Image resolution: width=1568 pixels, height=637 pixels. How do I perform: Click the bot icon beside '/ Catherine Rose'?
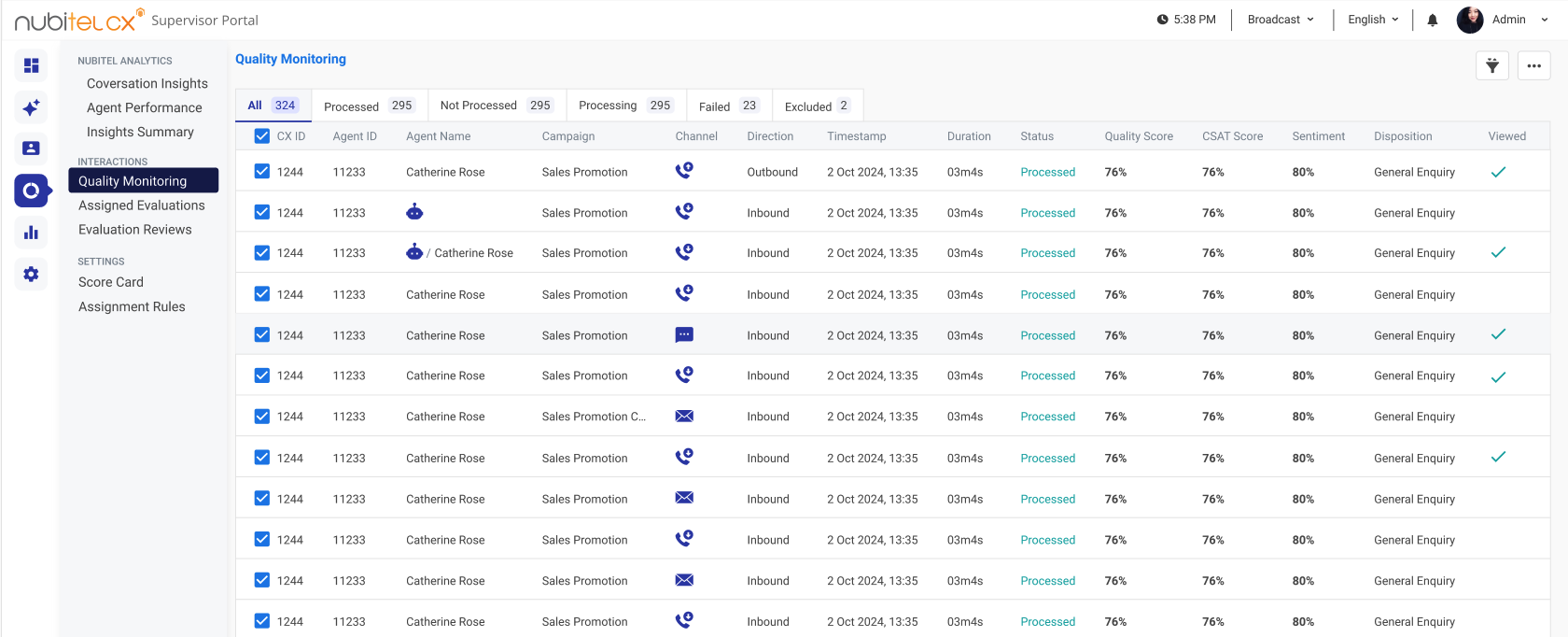[414, 252]
